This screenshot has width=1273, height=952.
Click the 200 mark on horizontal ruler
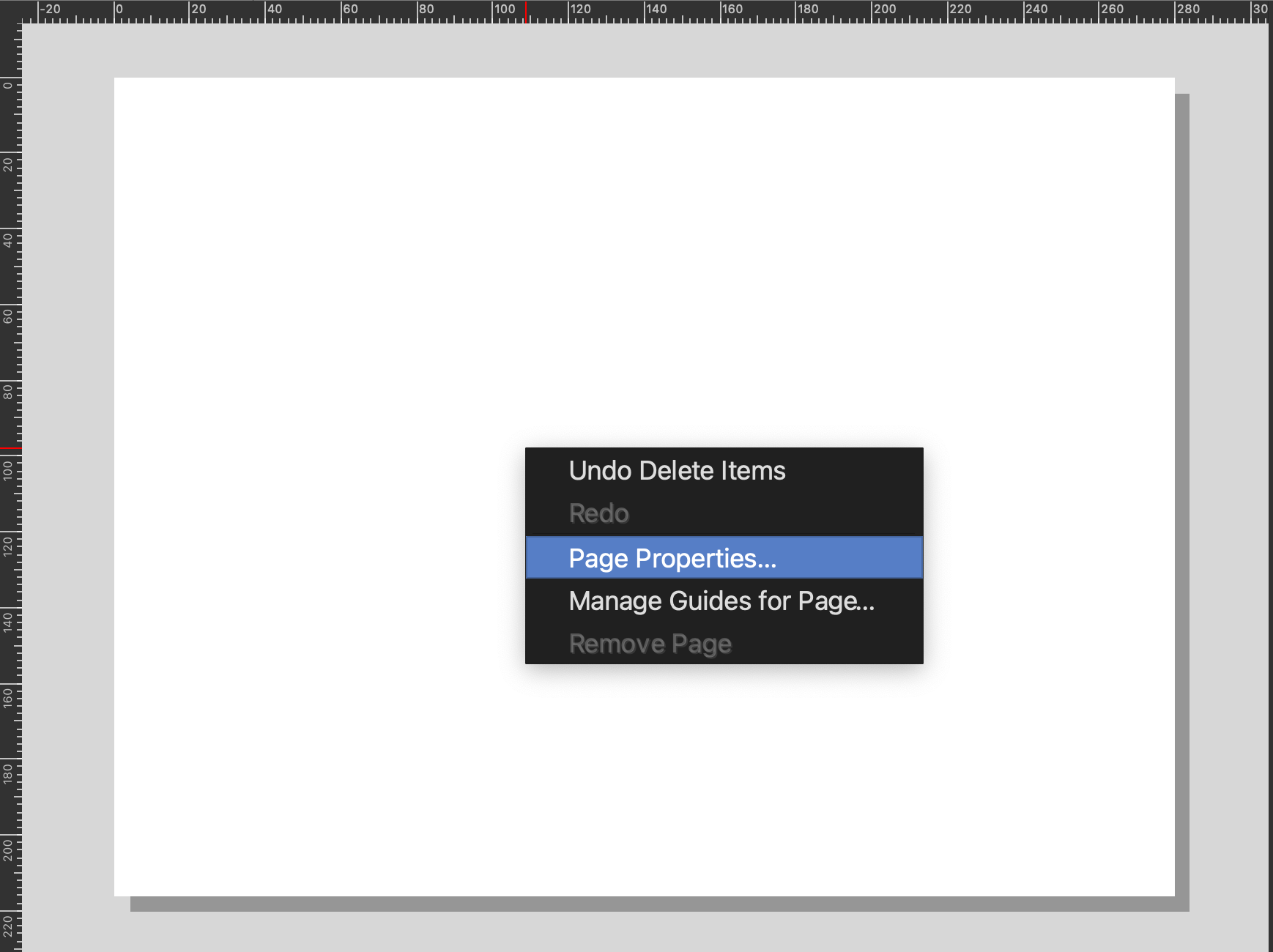[884, 10]
